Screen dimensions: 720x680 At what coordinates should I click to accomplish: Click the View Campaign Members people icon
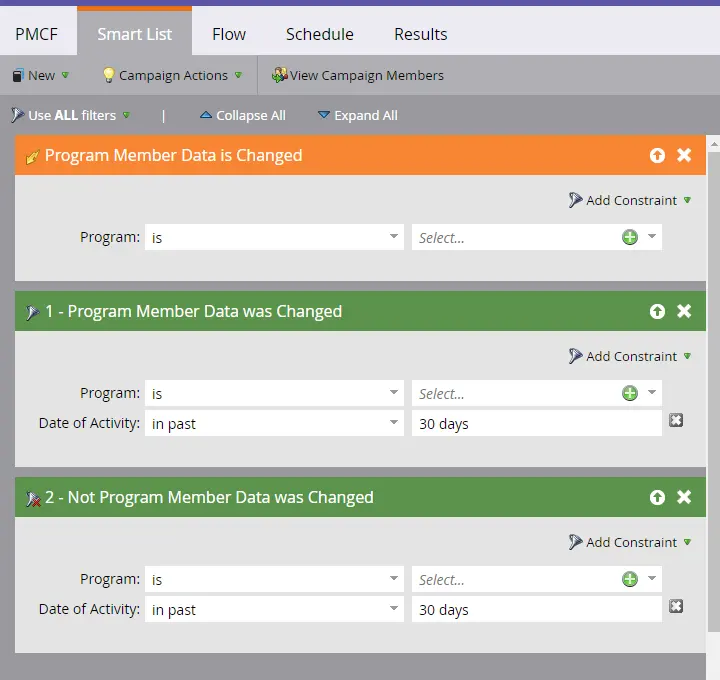point(279,75)
